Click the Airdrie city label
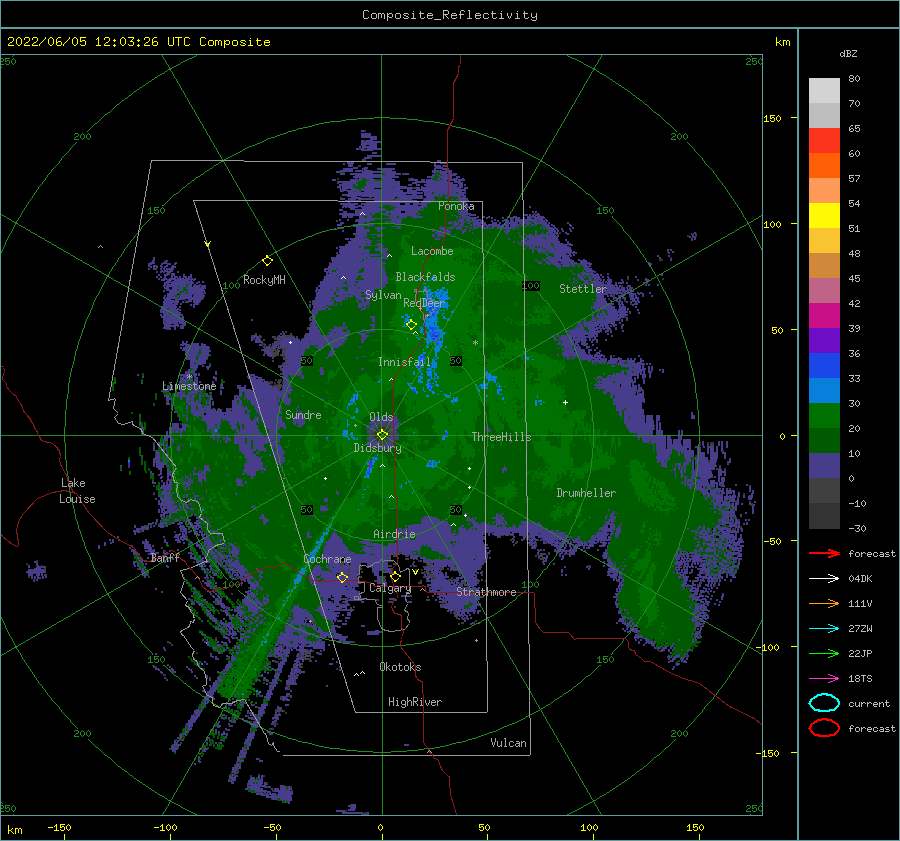 (x=394, y=534)
